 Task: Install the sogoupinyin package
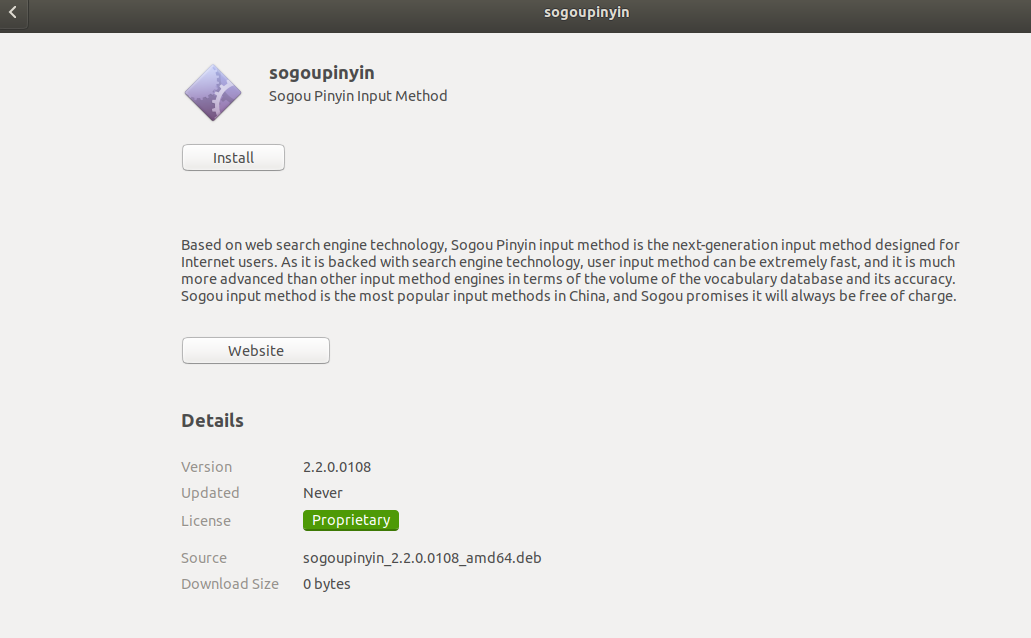pos(233,158)
